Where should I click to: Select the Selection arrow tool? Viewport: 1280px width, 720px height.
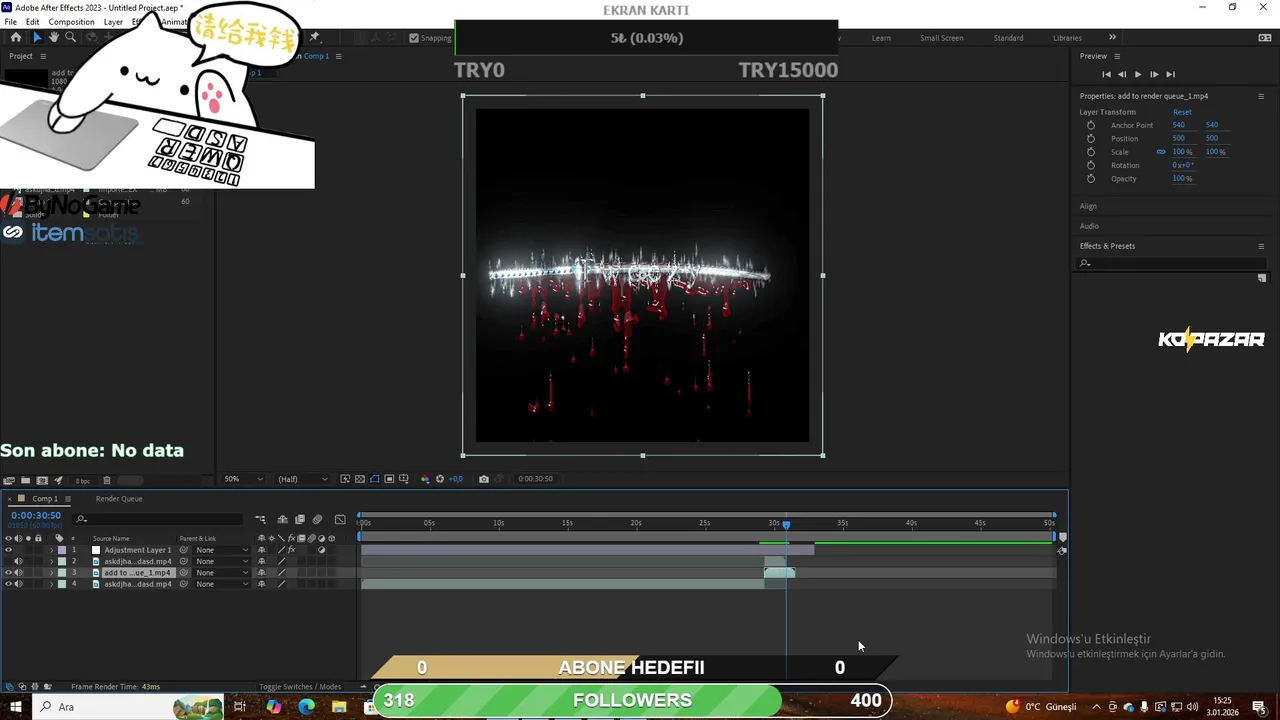click(37, 37)
